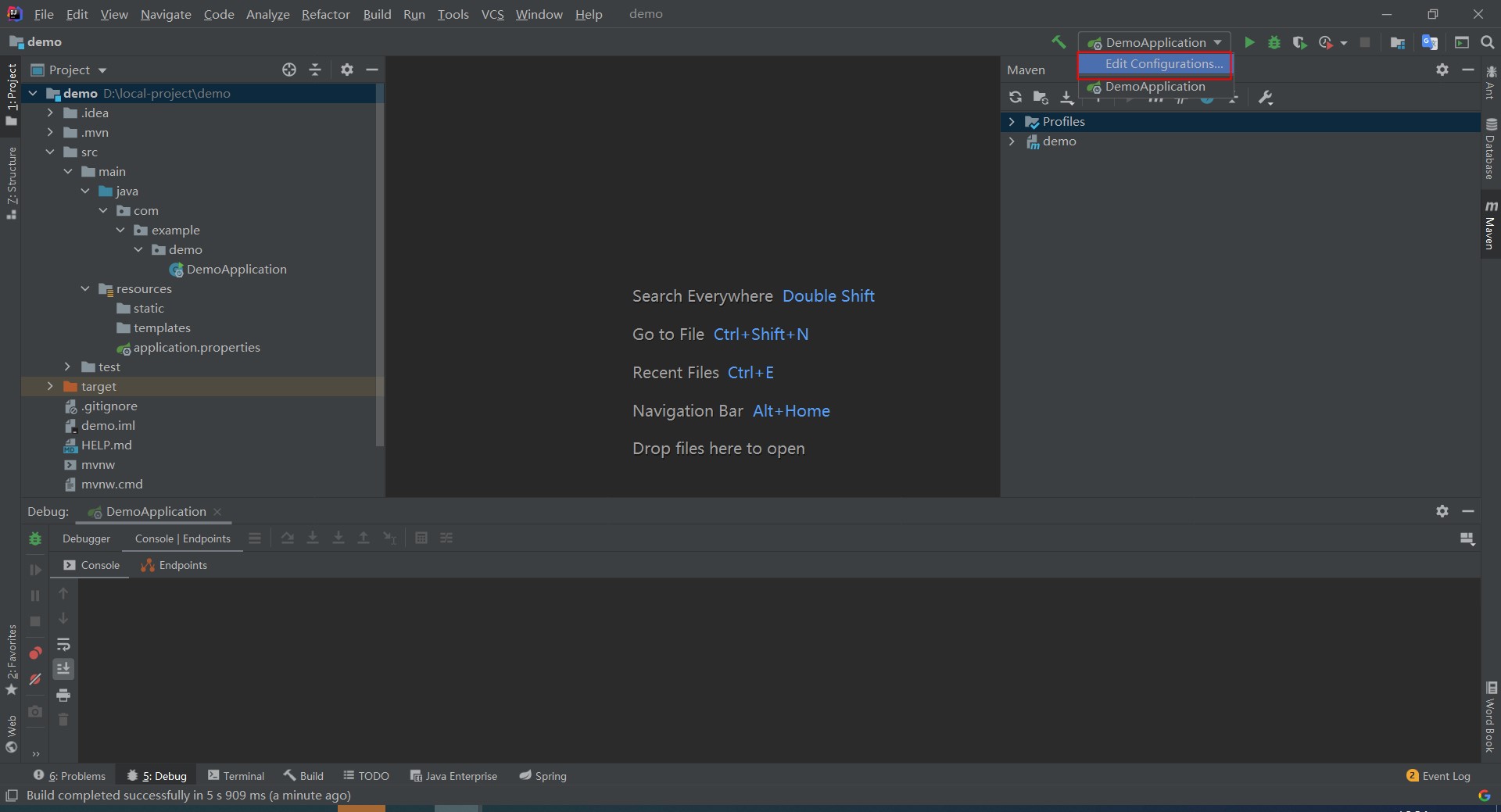Select the Console sub-tab

click(91, 565)
